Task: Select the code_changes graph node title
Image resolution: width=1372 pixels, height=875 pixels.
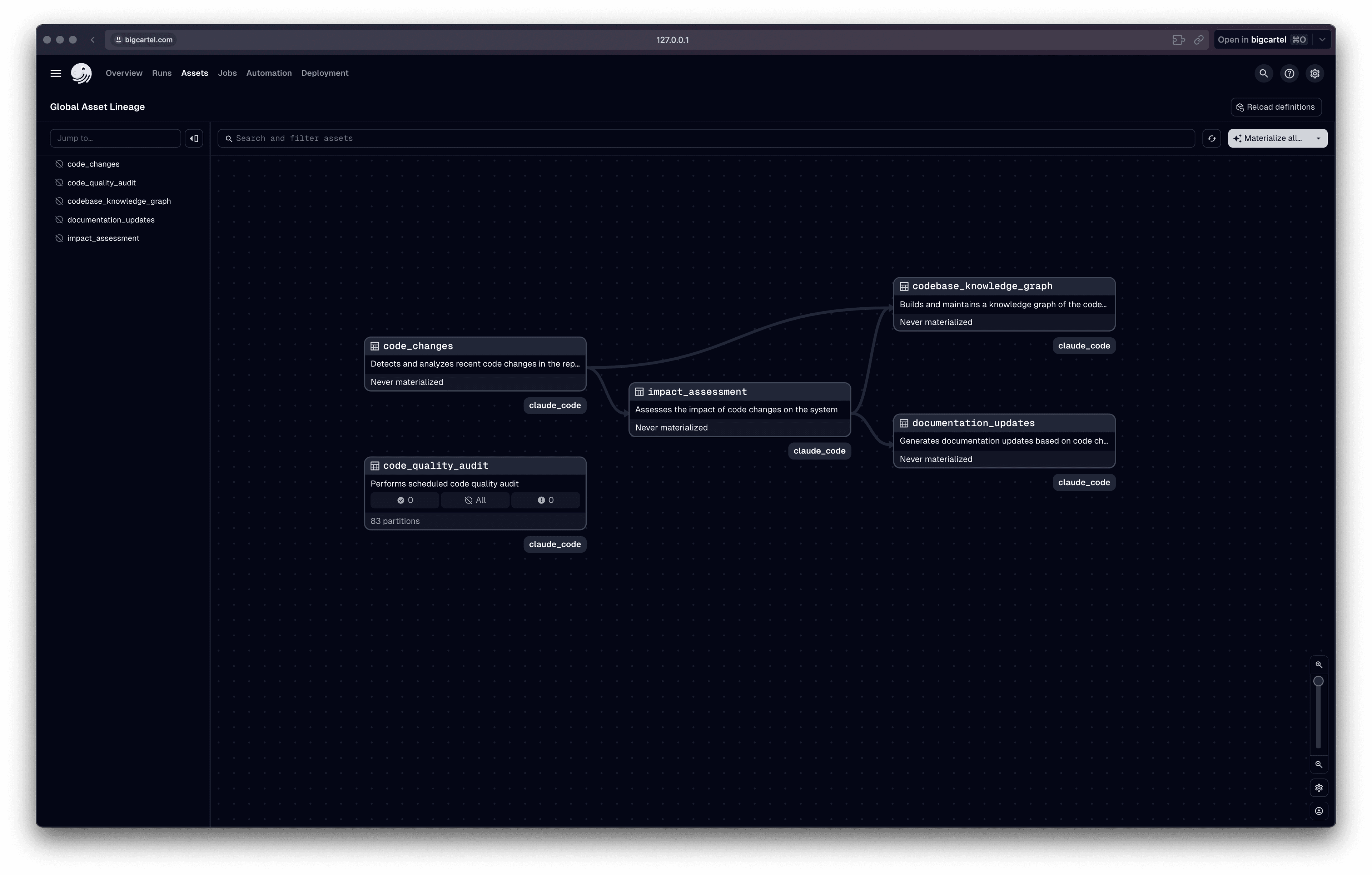Action: 418,346
